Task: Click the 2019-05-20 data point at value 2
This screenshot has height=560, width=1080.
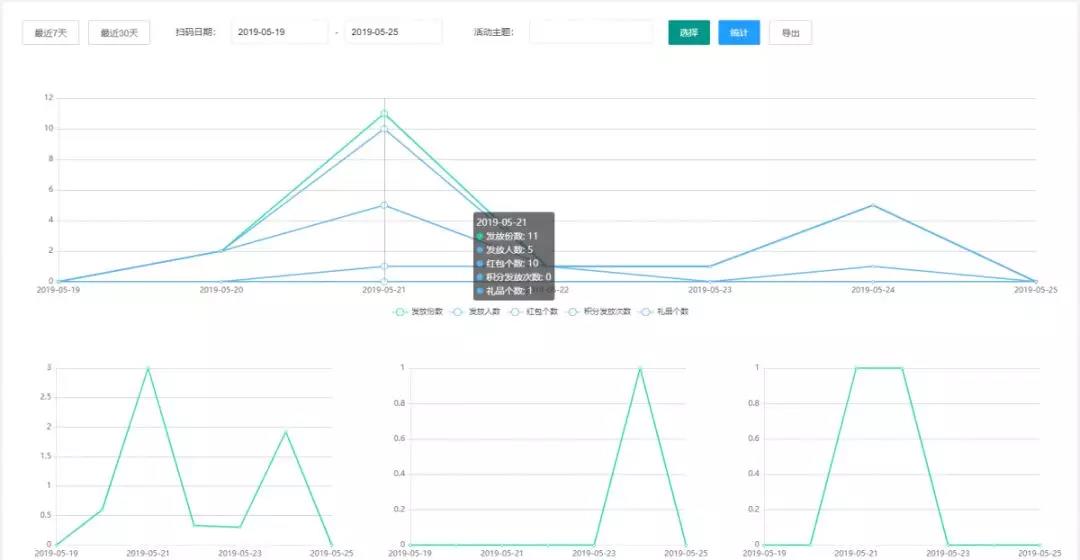Action: pos(221,251)
